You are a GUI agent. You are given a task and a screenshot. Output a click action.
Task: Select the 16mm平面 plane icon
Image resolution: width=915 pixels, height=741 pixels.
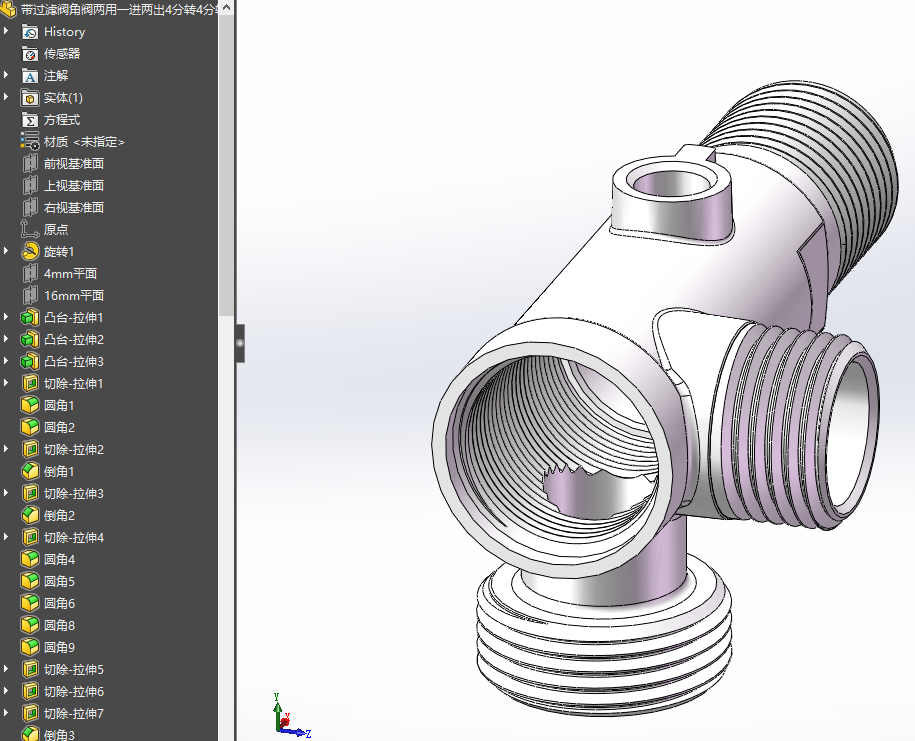[30, 296]
